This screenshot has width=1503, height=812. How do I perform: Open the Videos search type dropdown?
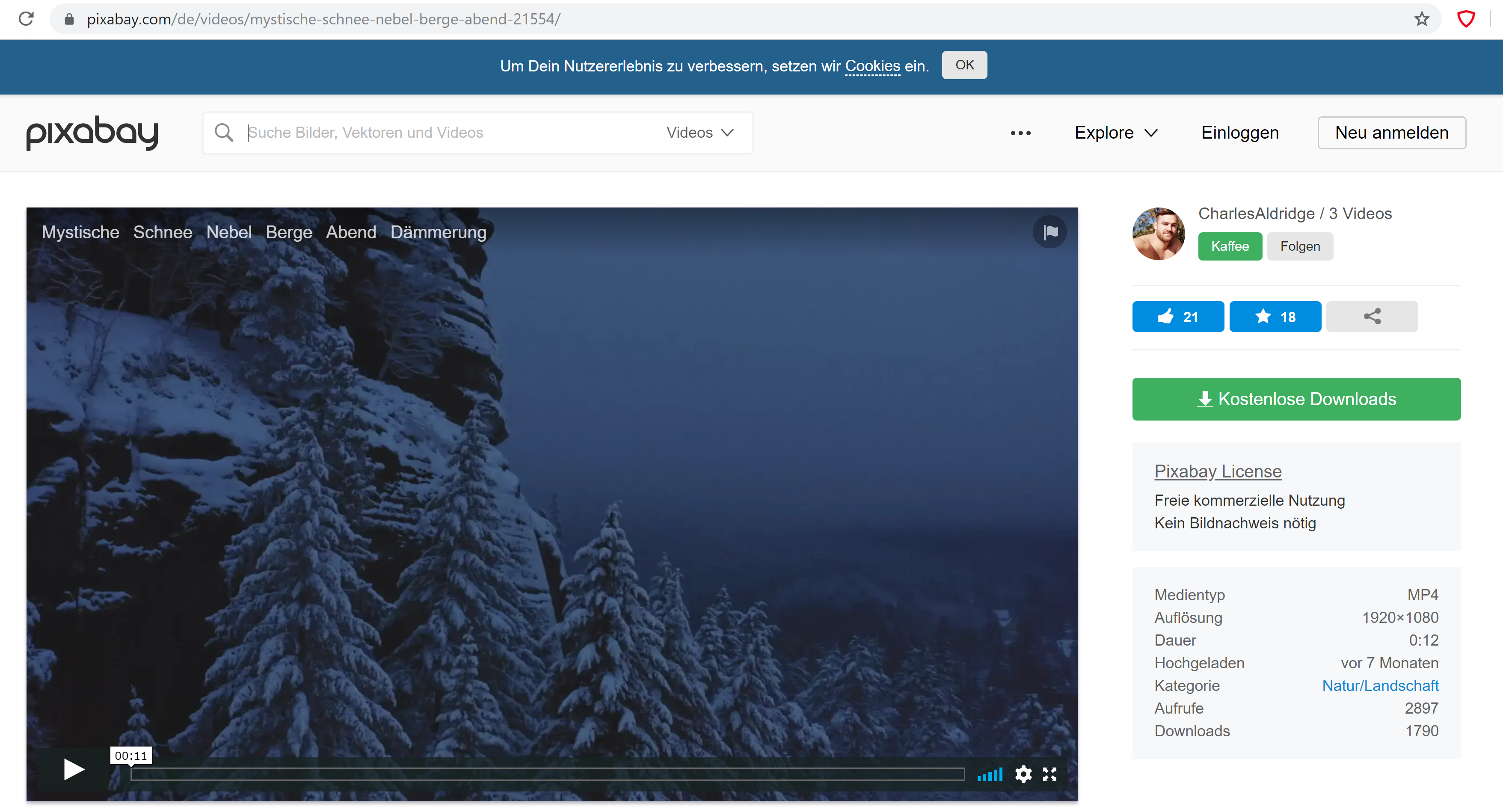pos(699,133)
